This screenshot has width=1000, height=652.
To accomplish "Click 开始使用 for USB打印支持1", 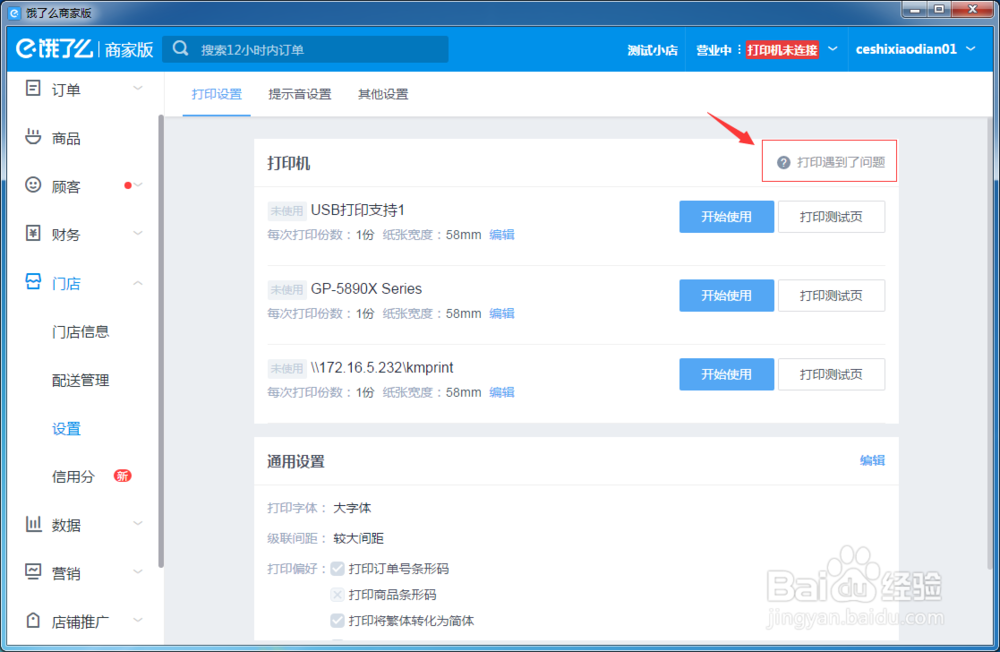I will tap(726, 217).
